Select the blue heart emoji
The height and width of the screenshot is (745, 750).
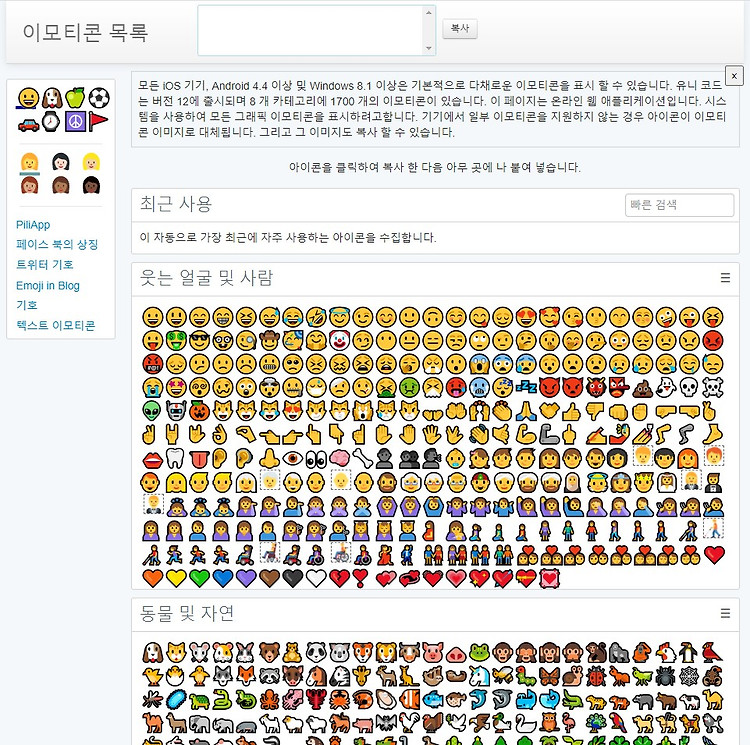click(x=223, y=579)
